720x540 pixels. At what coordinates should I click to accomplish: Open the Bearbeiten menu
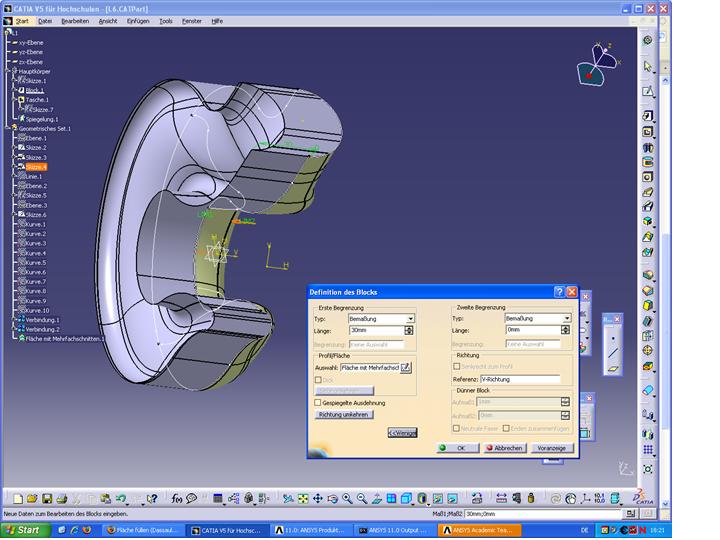75,21
